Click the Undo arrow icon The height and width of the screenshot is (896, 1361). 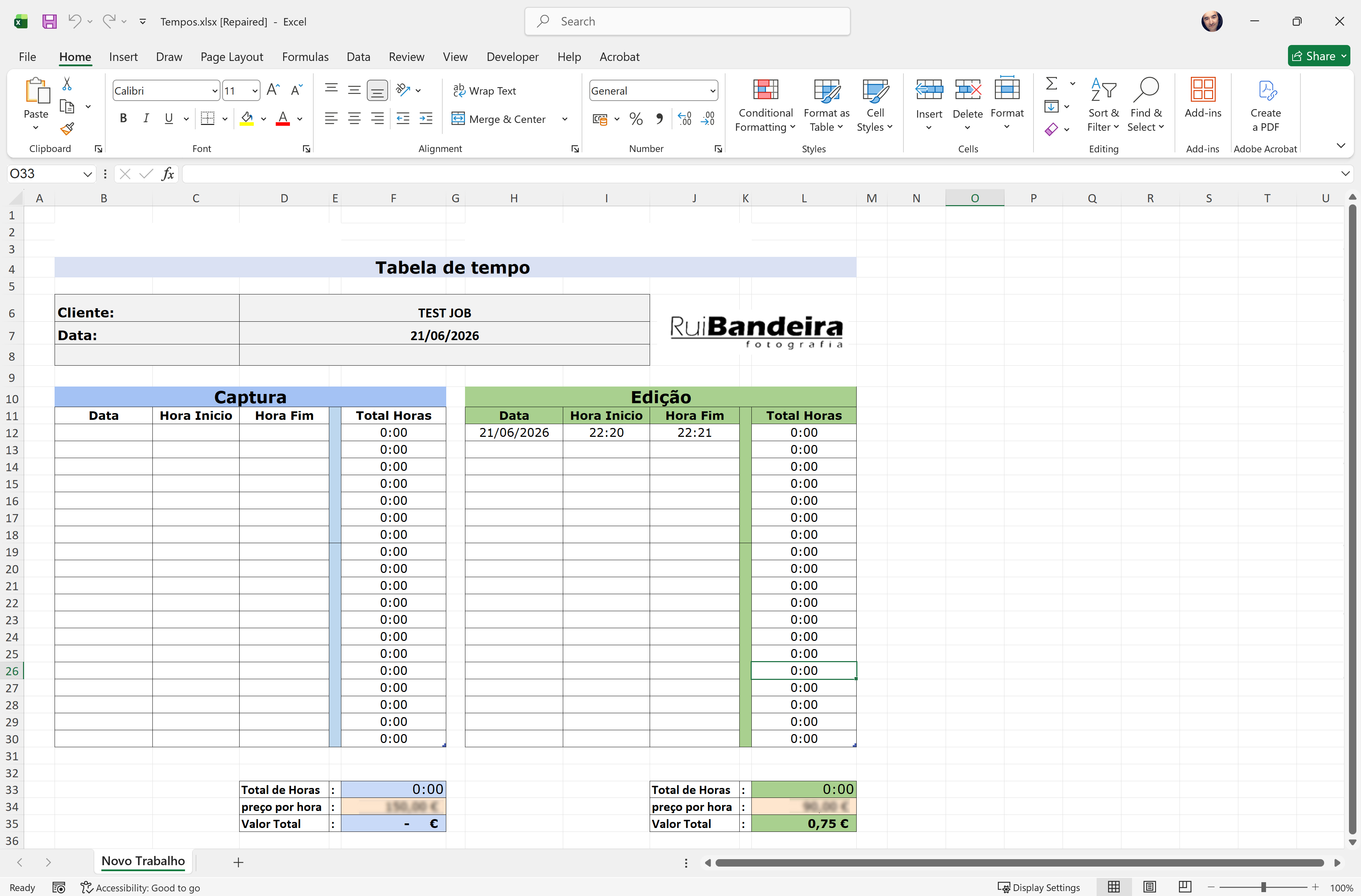coord(75,21)
